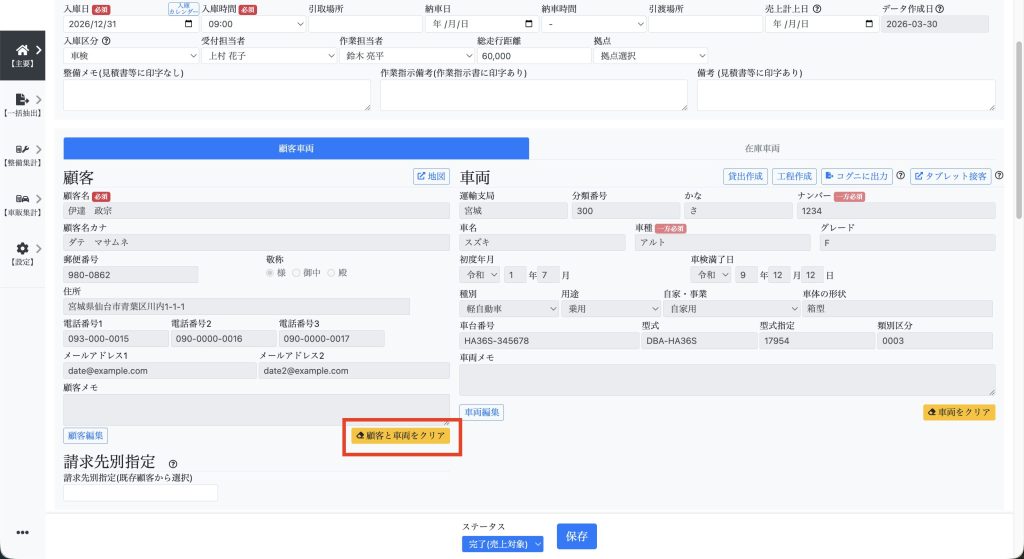The width and height of the screenshot is (1024, 559).
Task: Open the 主要 home sidebar icon
Action: (22, 55)
